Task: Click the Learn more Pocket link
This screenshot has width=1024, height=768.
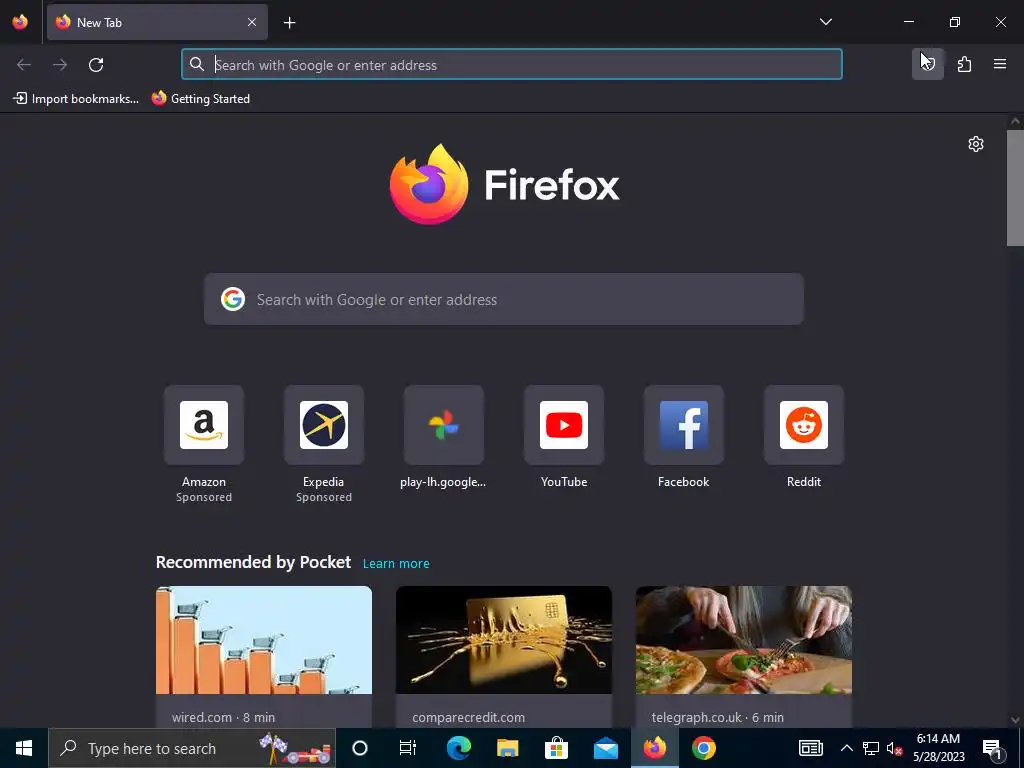Action: 396,564
